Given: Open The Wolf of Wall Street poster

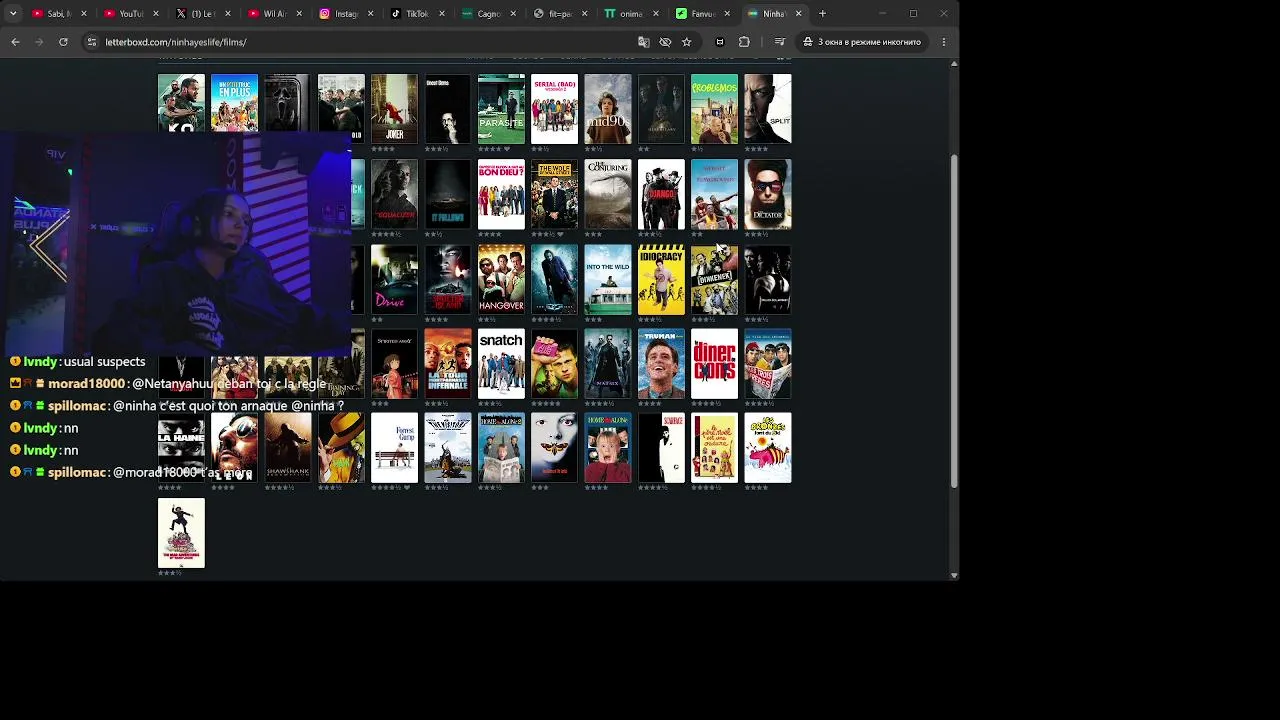Looking at the screenshot, I should tap(554, 194).
